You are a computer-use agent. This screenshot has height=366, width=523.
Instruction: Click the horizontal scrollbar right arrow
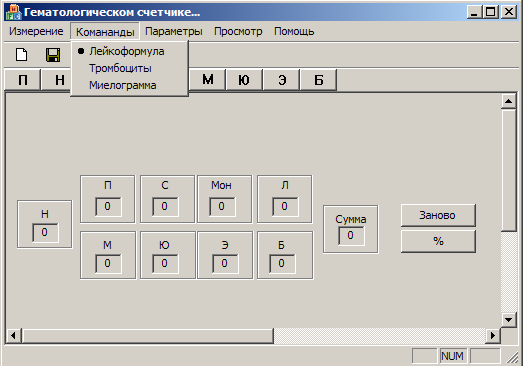[493, 335]
